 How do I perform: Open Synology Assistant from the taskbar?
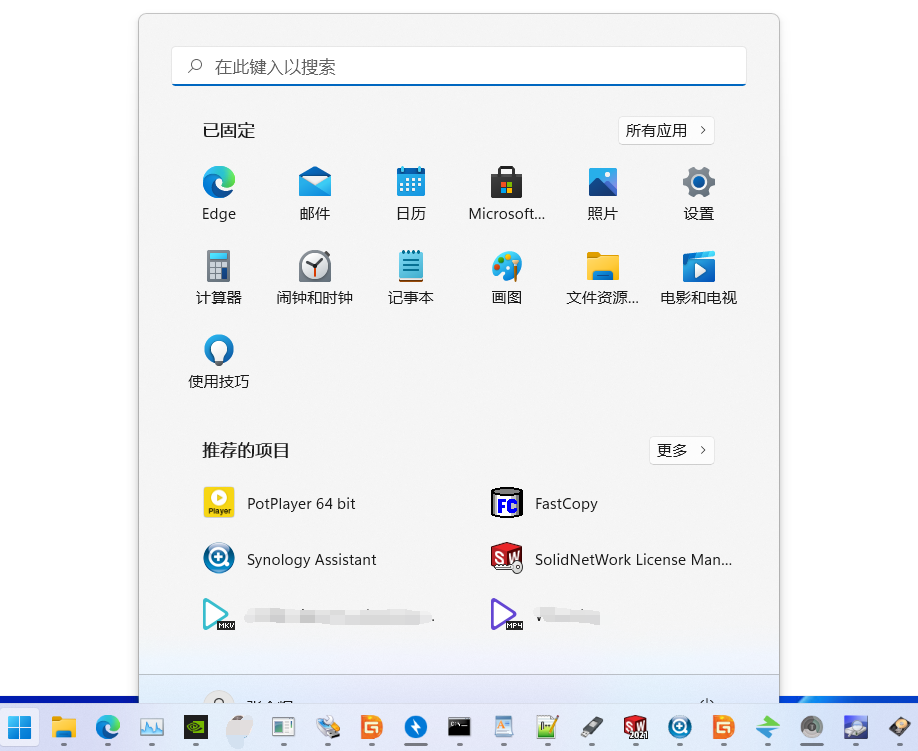click(x=680, y=728)
